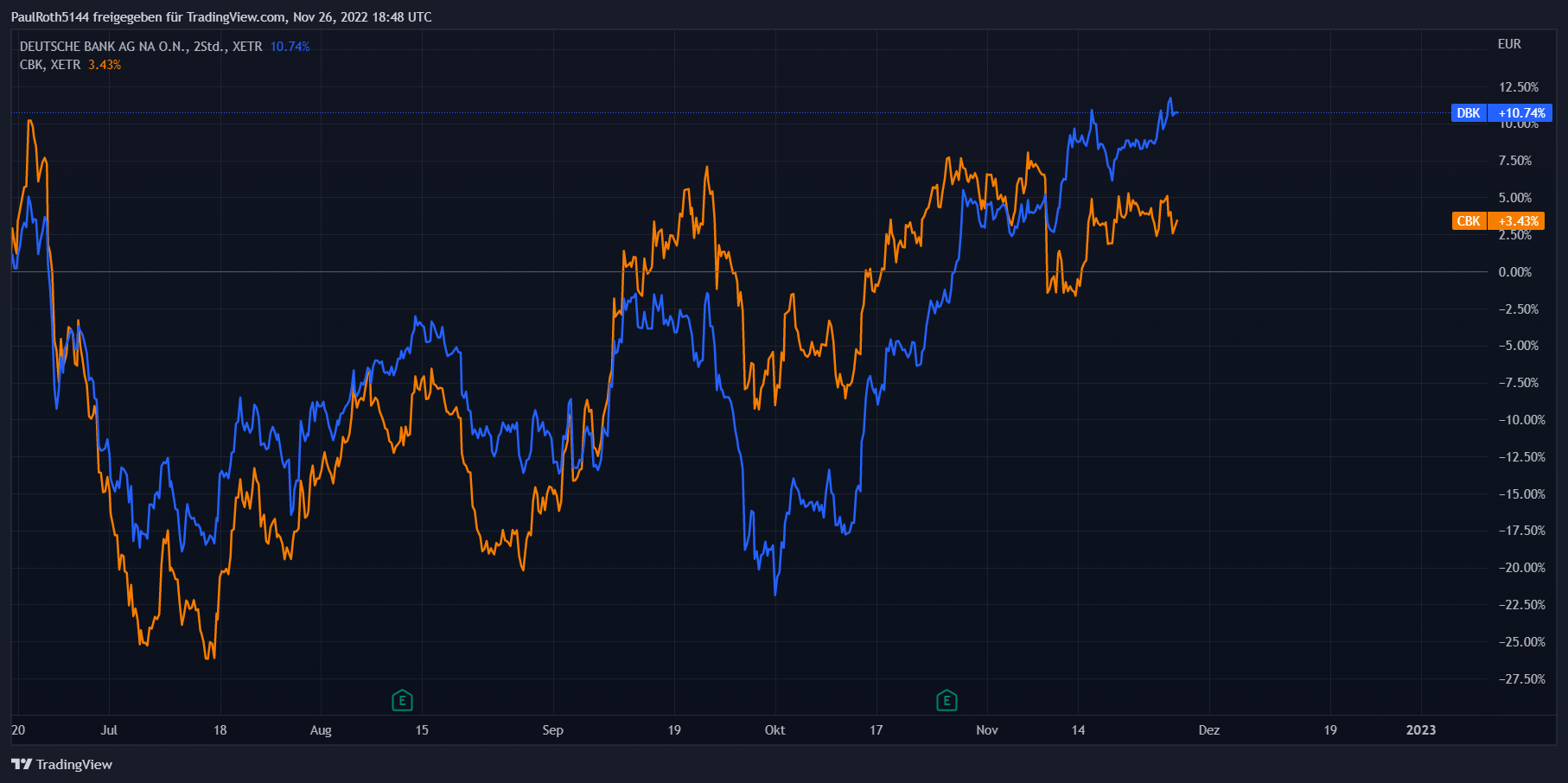This screenshot has height=783, width=1568.
Task: Click the −7.50% axis label
Action: 1519,383
